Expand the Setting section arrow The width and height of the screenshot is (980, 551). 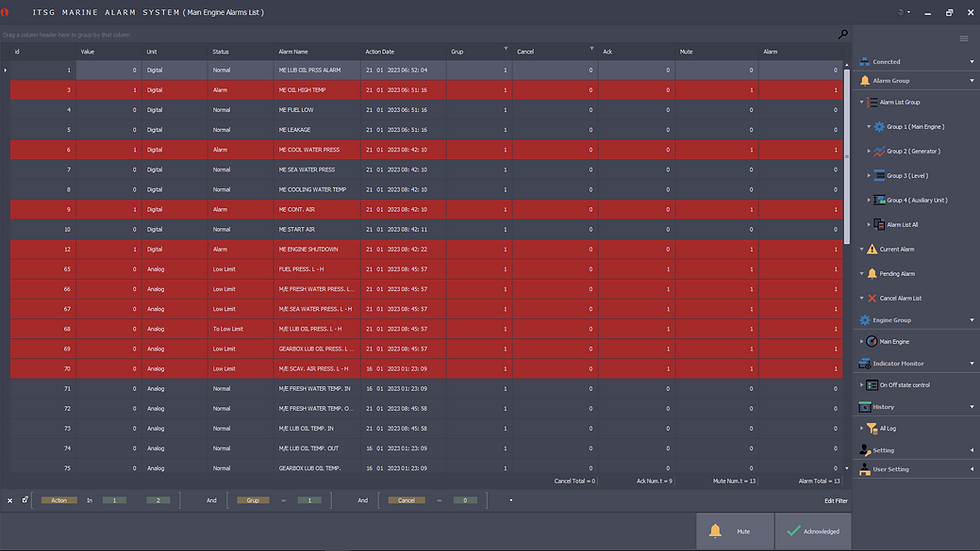point(971,450)
